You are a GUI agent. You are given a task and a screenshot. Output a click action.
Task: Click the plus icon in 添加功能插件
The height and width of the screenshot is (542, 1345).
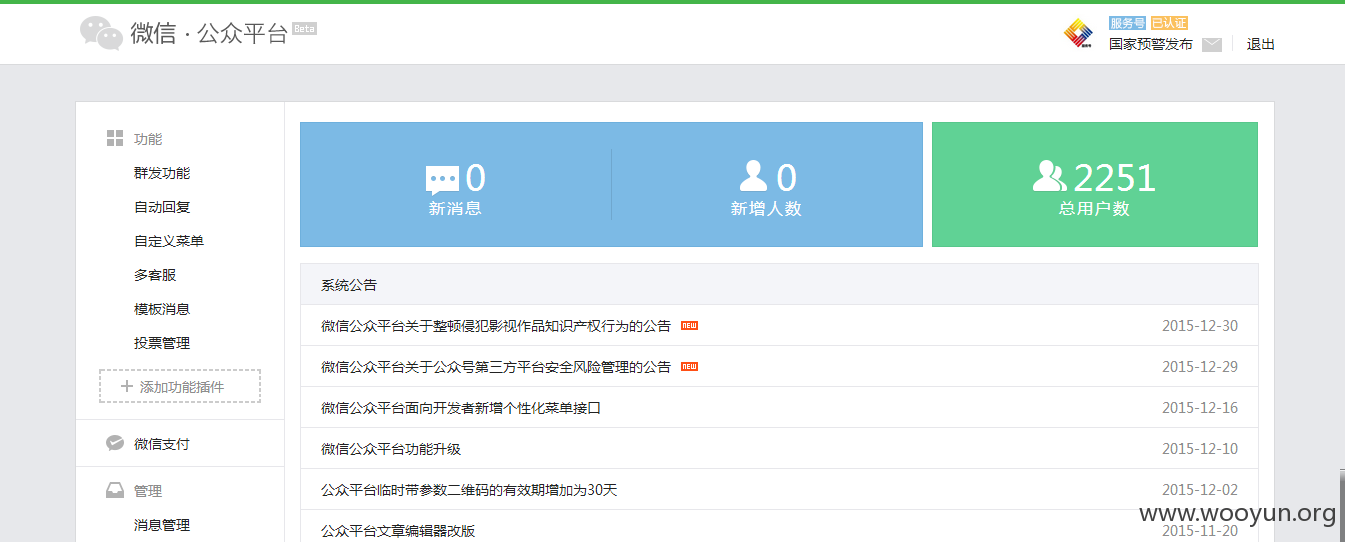click(126, 387)
